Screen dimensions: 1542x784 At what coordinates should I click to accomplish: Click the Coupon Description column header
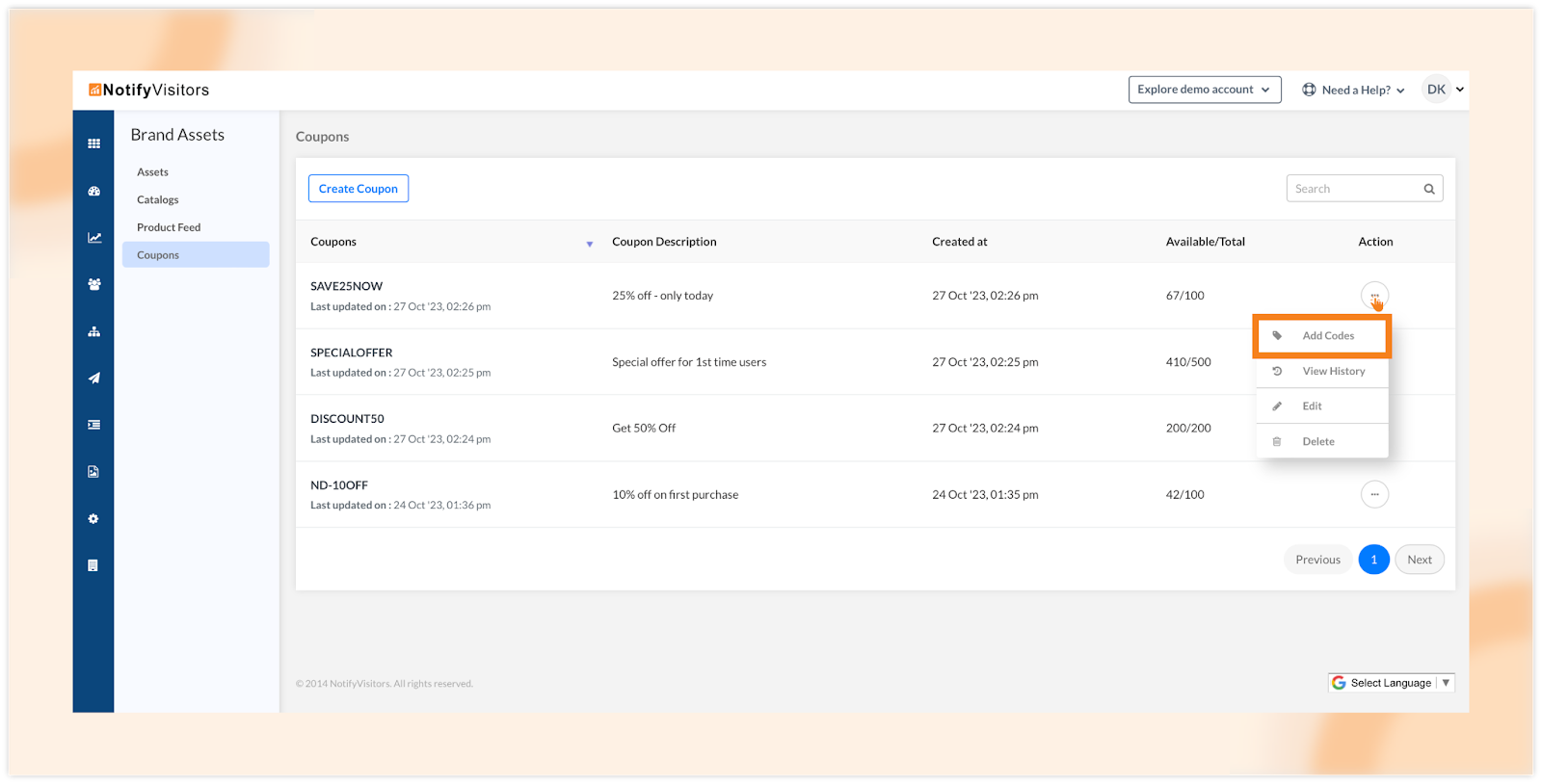[x=664, y=242]
